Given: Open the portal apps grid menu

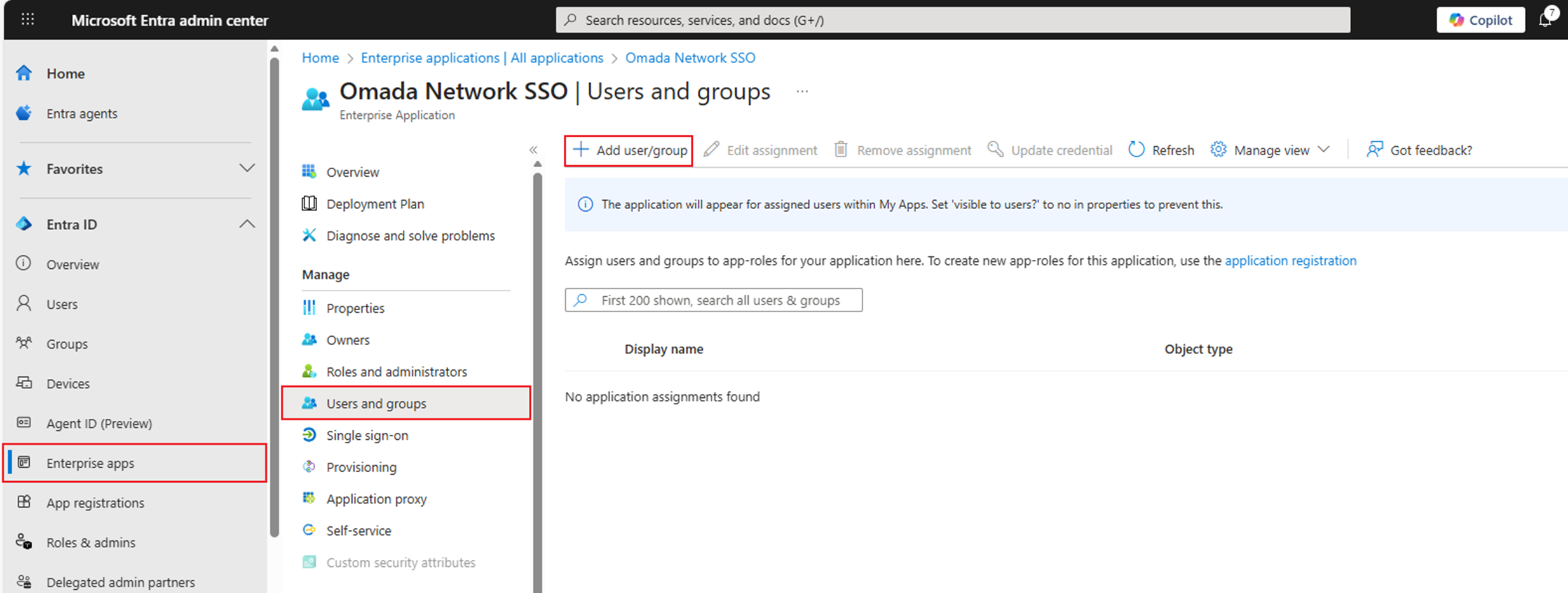Looking at the screenshot, I should (x=27, y=20).
